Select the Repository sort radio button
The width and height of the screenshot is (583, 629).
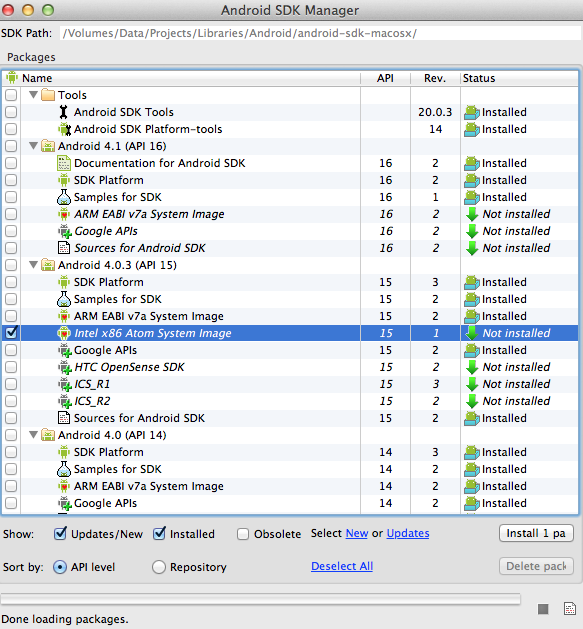159,567
